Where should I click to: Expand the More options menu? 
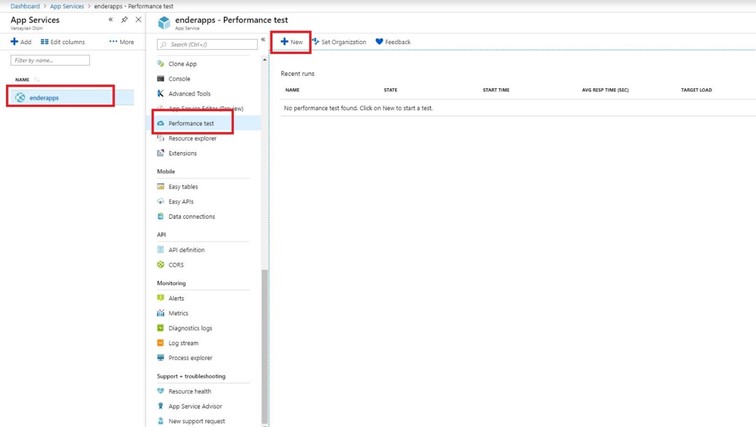point(121,42)
